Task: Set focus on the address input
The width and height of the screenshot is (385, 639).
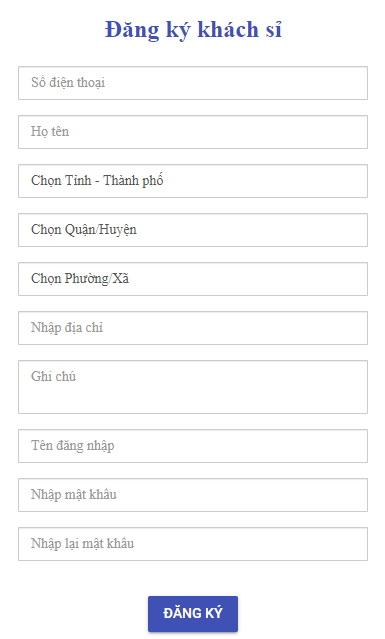Action: (x=193, y=328)
